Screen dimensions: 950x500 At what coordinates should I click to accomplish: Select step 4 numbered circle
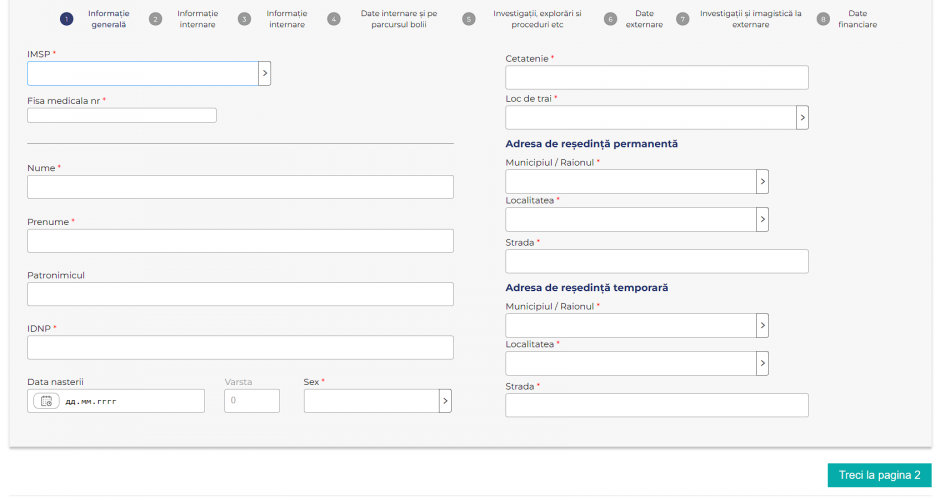(334, 19)
